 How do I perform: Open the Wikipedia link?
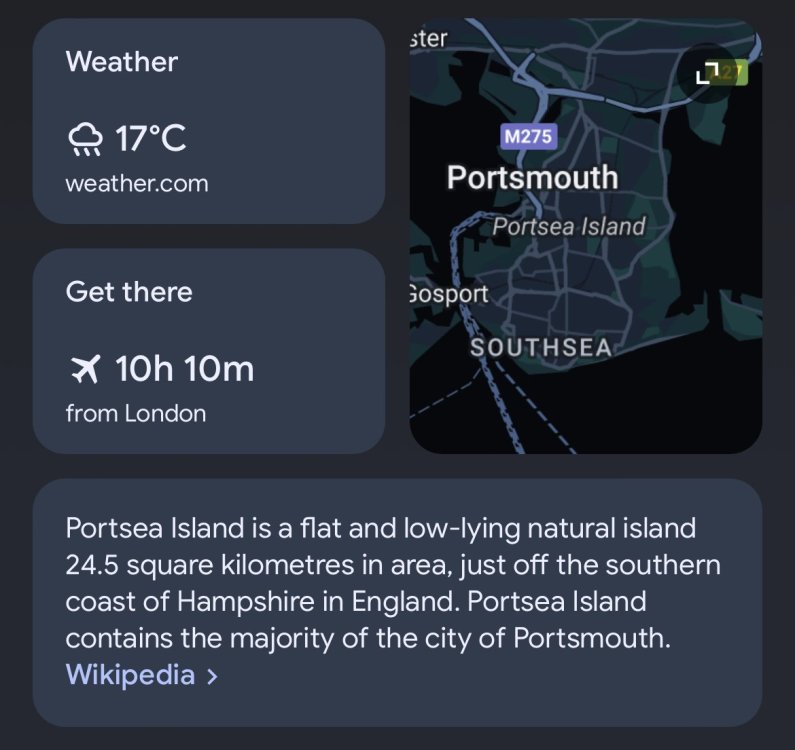pos(130,675)
